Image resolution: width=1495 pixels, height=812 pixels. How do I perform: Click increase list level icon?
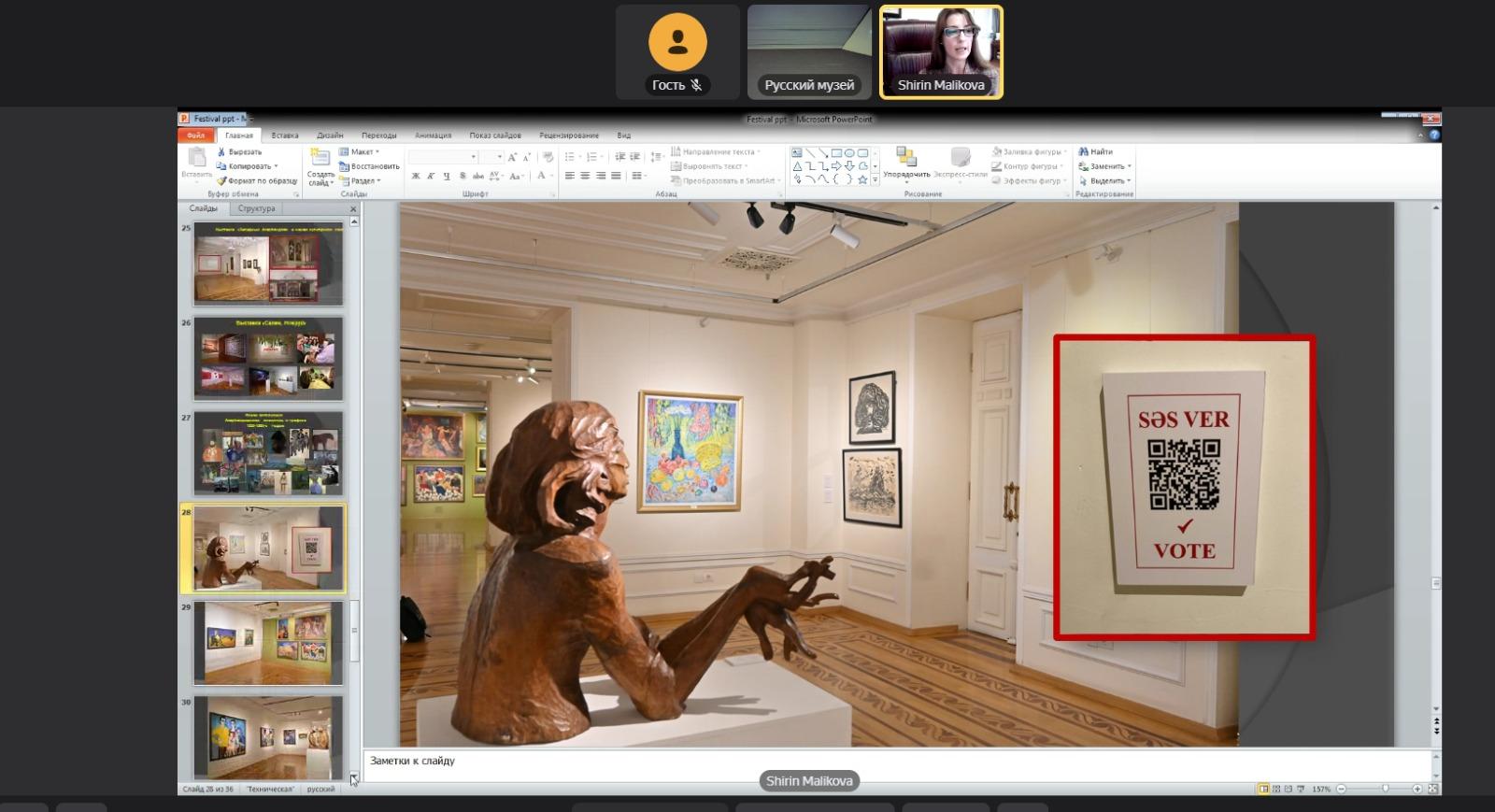coord(635,157)
